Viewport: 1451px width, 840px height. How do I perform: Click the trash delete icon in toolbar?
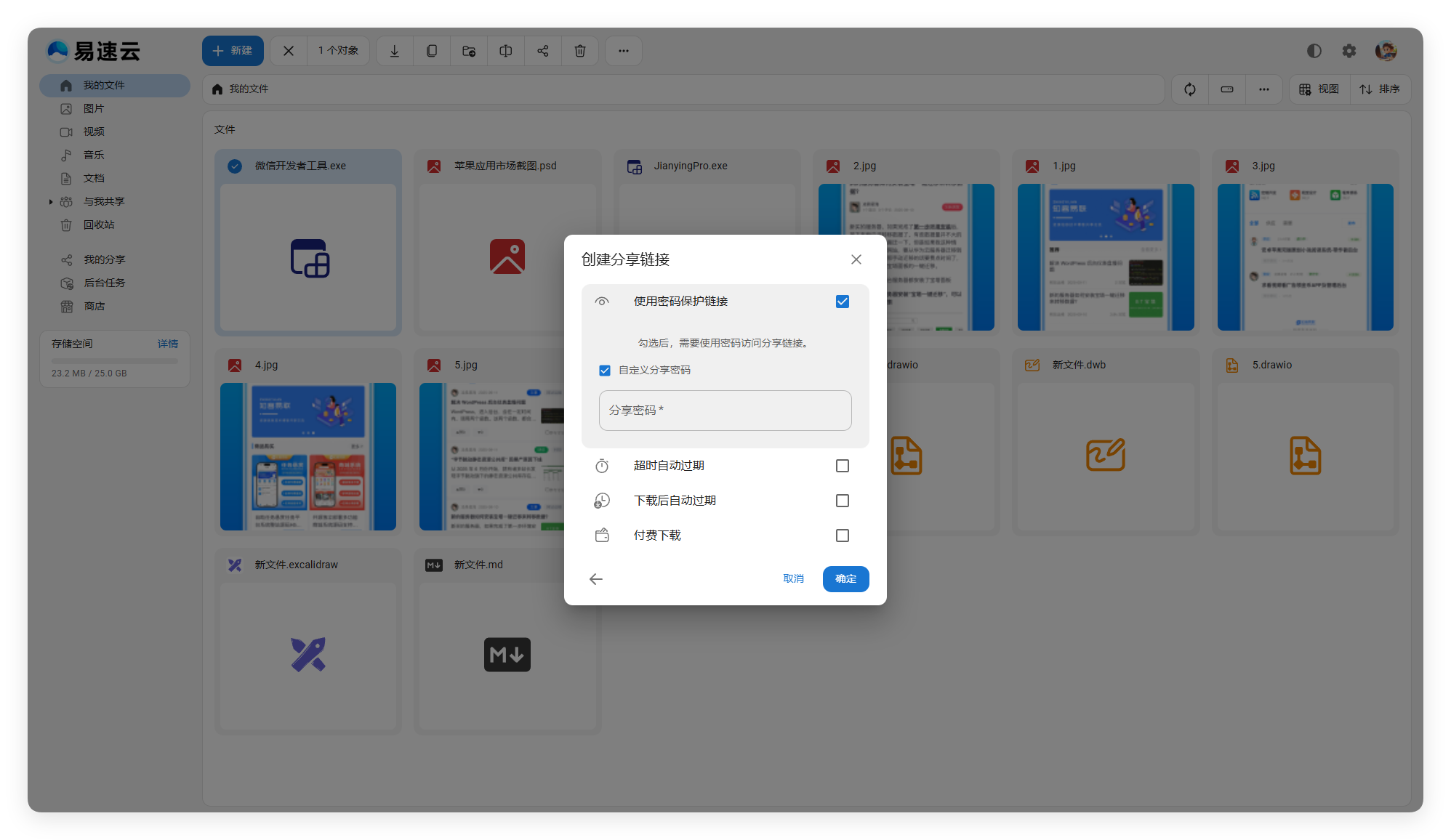pos(580,51)
